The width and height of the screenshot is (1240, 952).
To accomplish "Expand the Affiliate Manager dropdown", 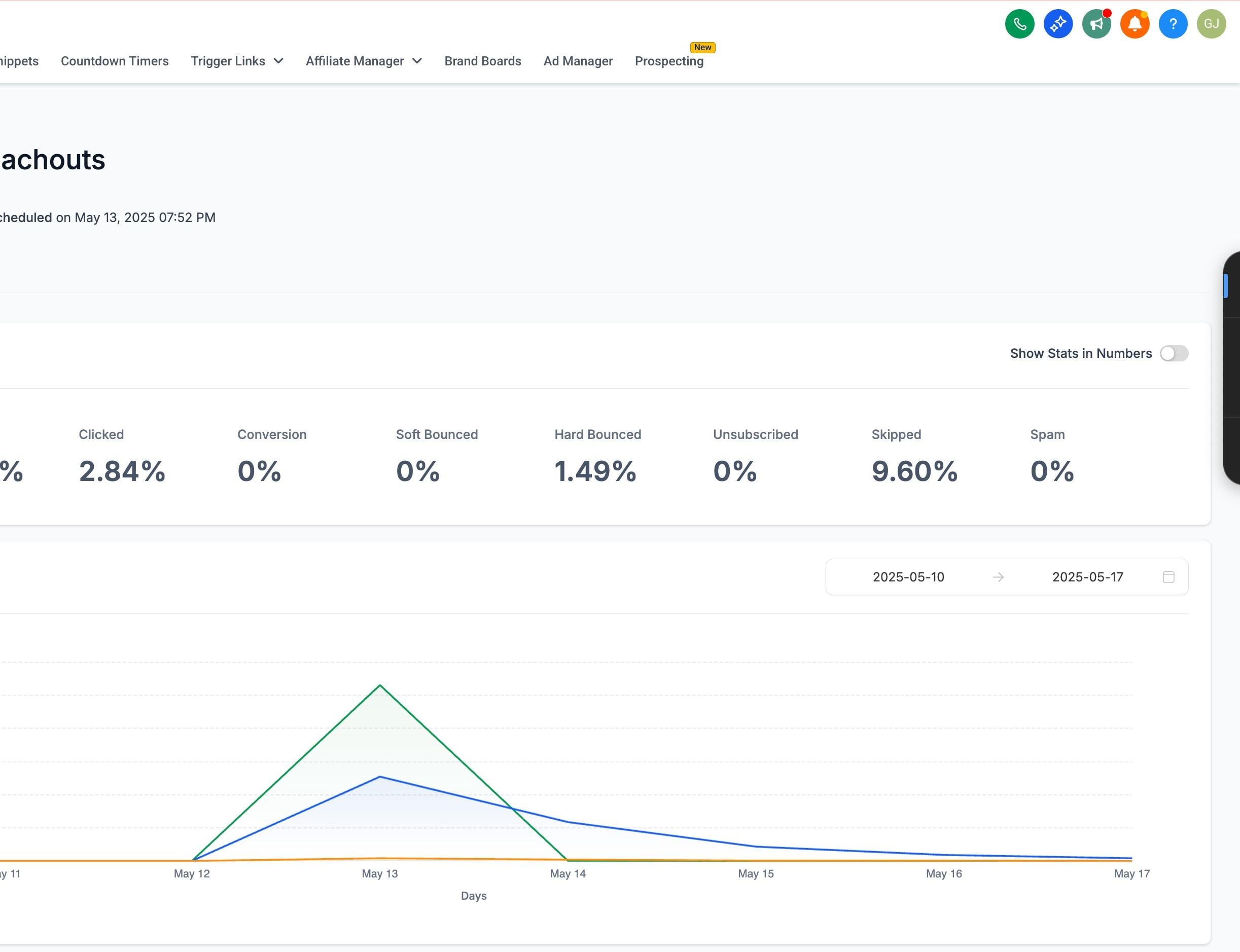I will point(364,61).
